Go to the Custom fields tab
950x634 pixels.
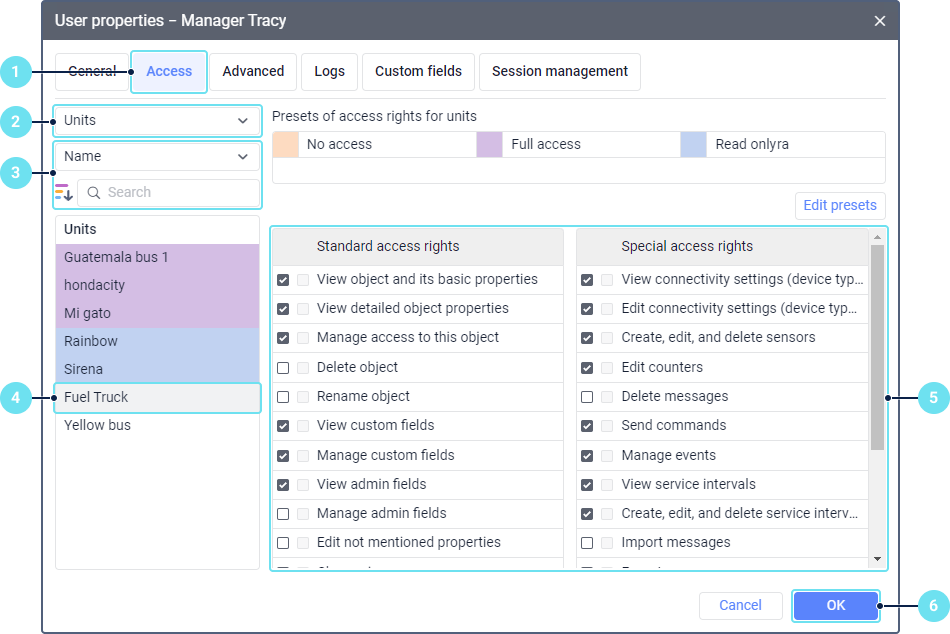tap(418, 72)
